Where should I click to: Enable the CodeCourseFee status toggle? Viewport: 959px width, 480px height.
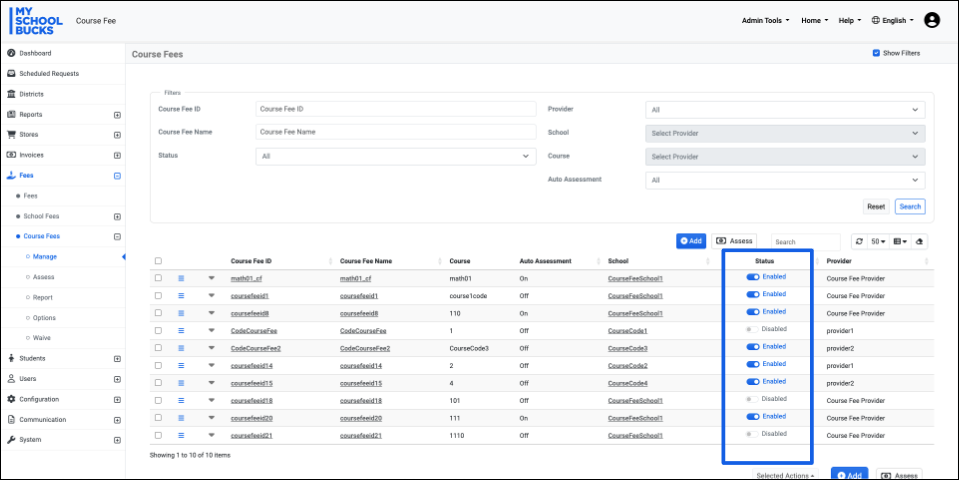coord(752,329)
